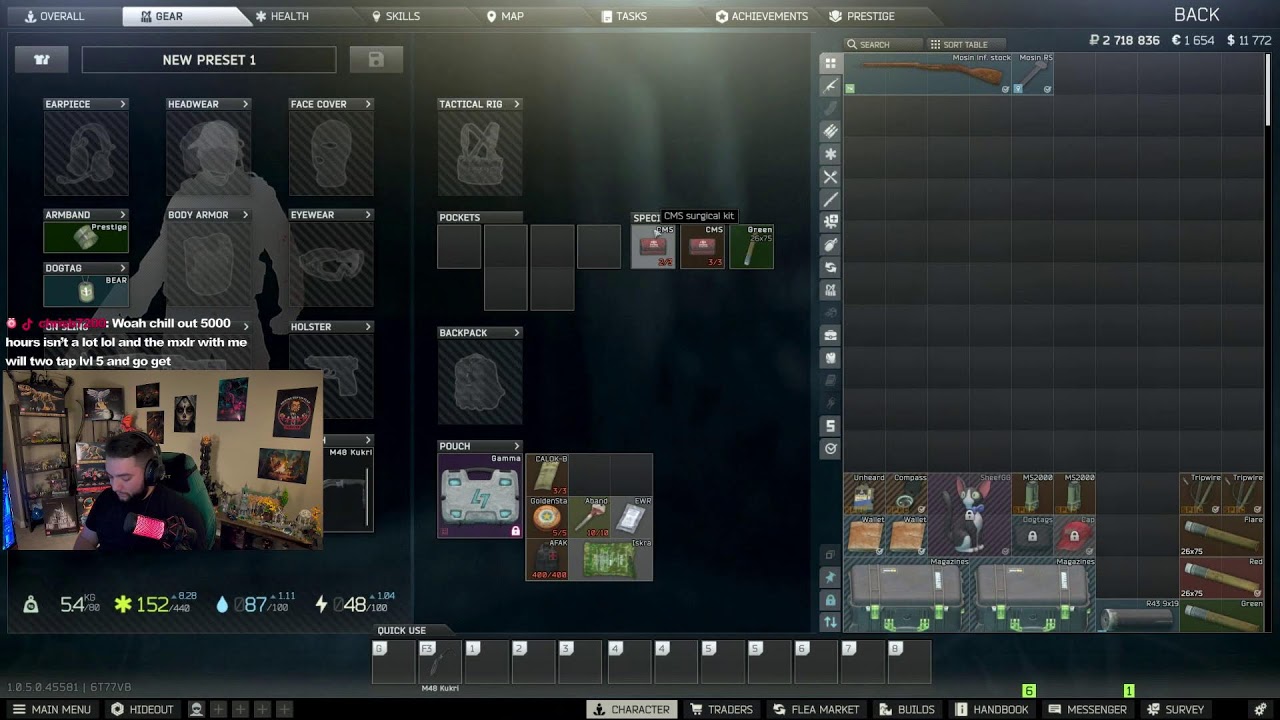Select the red Cap item

click(1074, 535)
